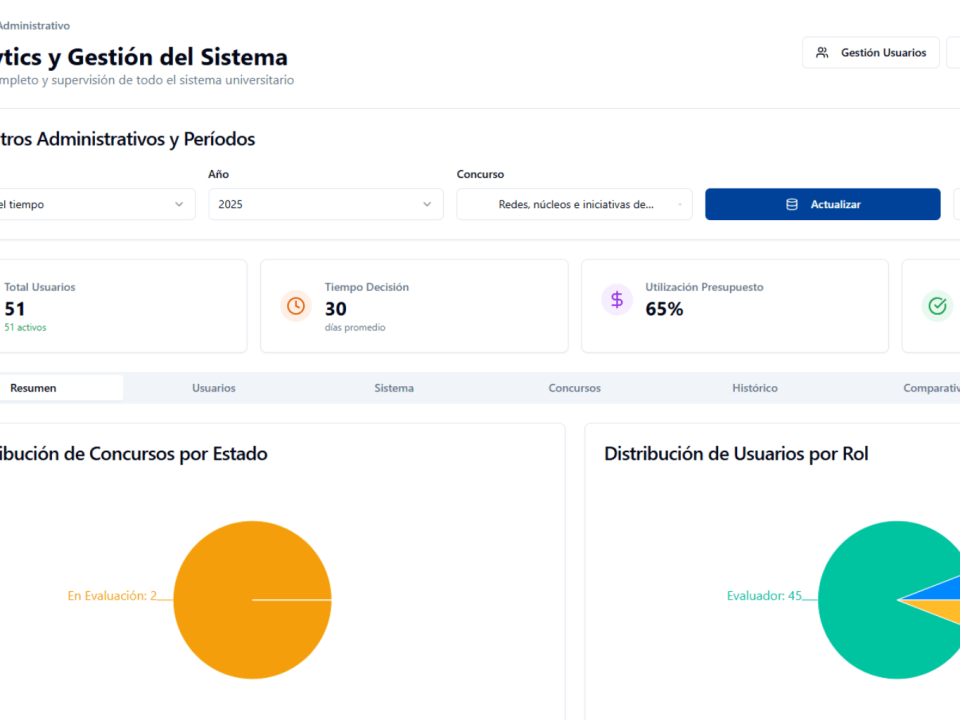Click the database icon on Actualizar button
960x720 pixels.
792,204
